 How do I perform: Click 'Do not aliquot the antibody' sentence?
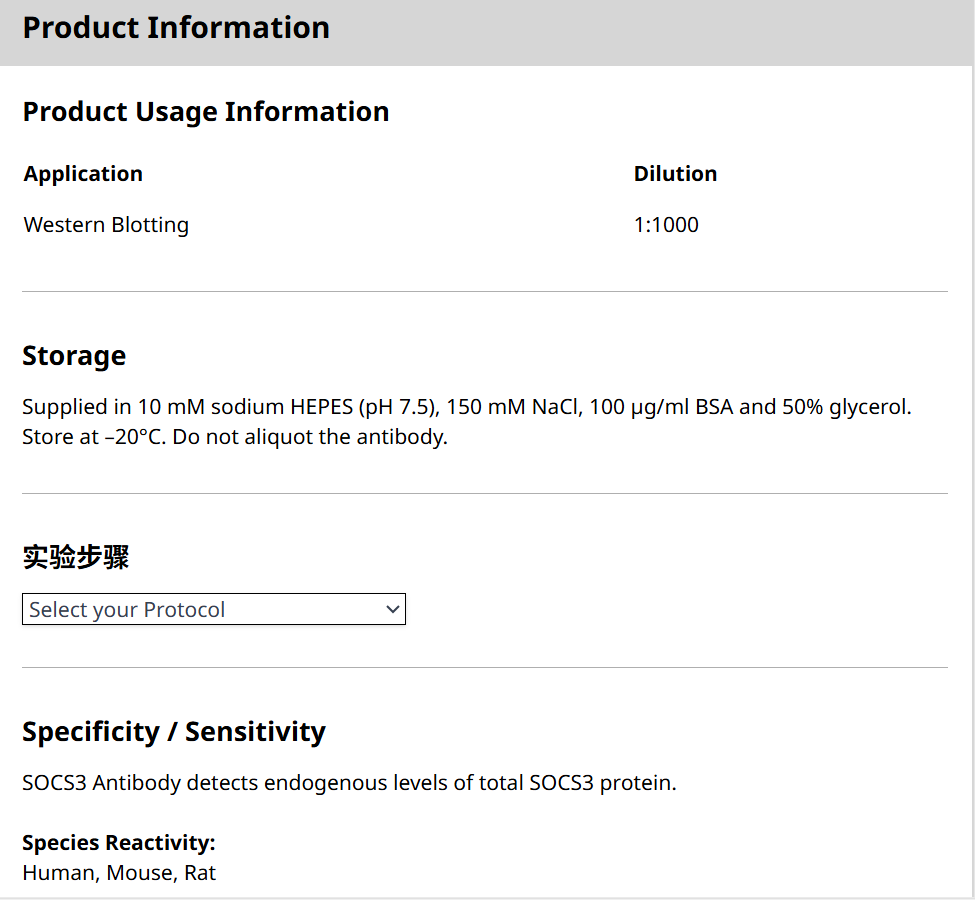pyautogui.click(x=310, y=438)
